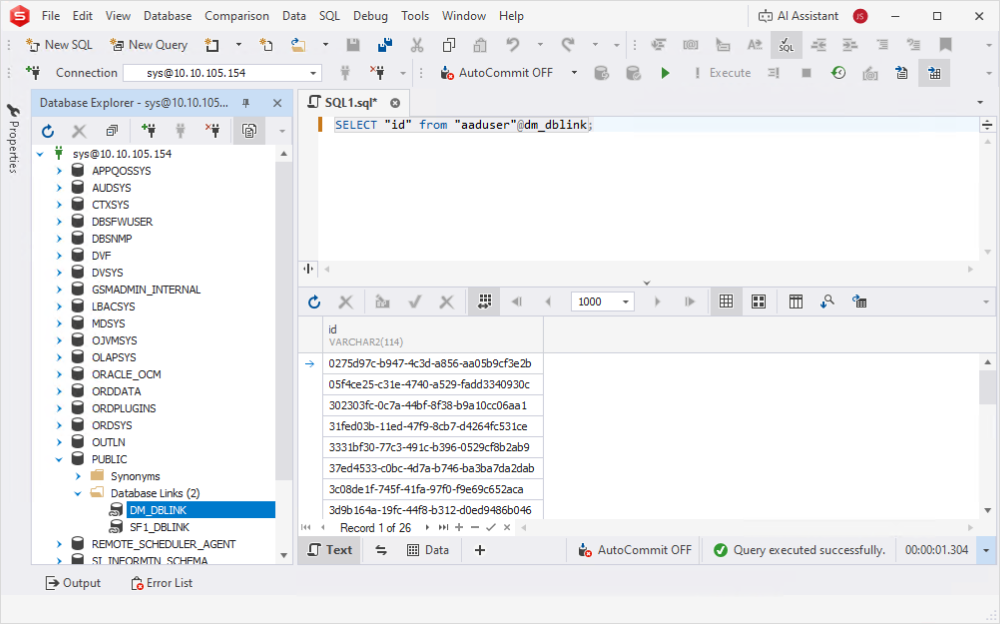1000x624 pixels.
Task: Click the refresh icon in the data grid toolbar
Action: [314, 301]
